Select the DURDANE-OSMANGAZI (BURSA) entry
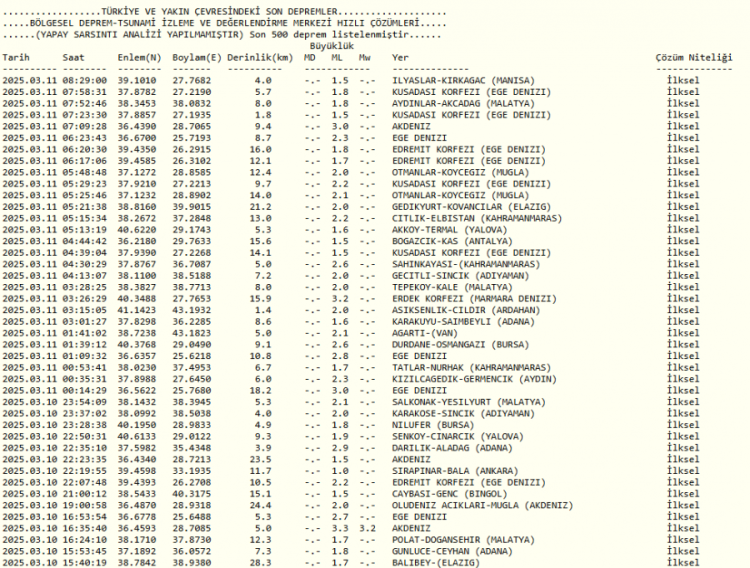Image resolution: width=750 pixels, height=568 pixels. (452, 344)
